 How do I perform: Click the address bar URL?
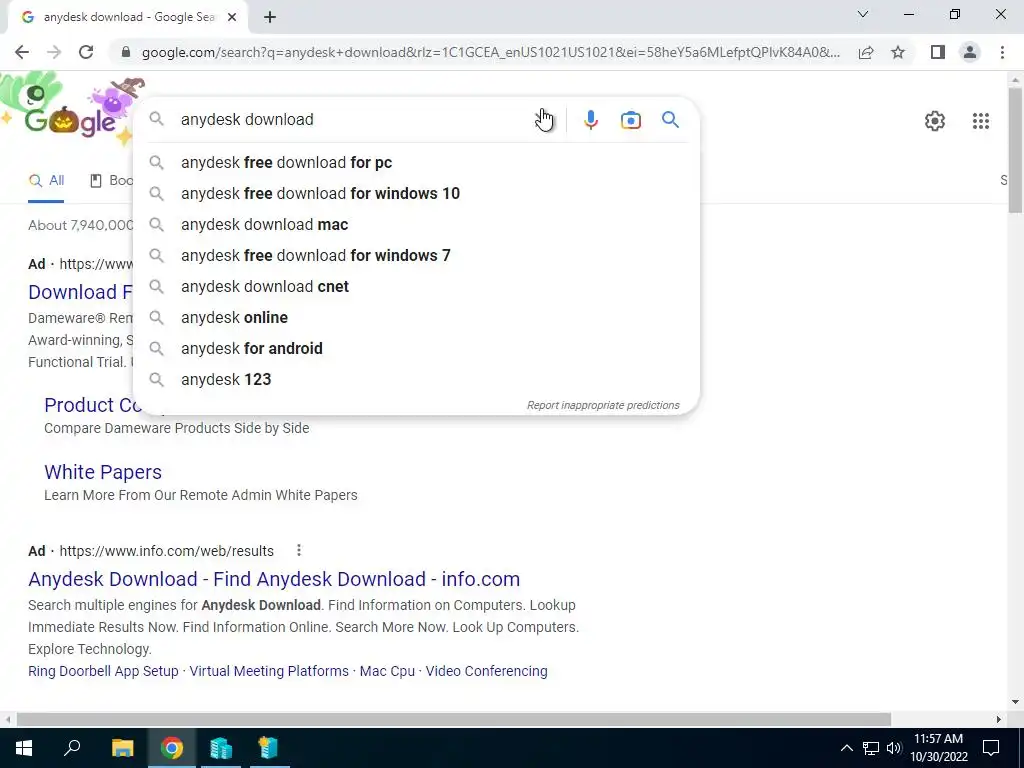point(491,52)
